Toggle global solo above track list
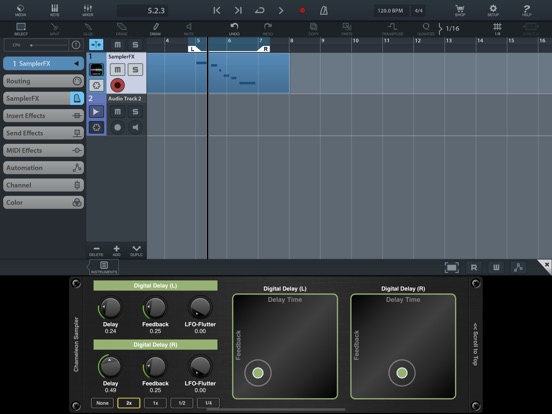This screenshot has width=552, height=414. [135, 45]
